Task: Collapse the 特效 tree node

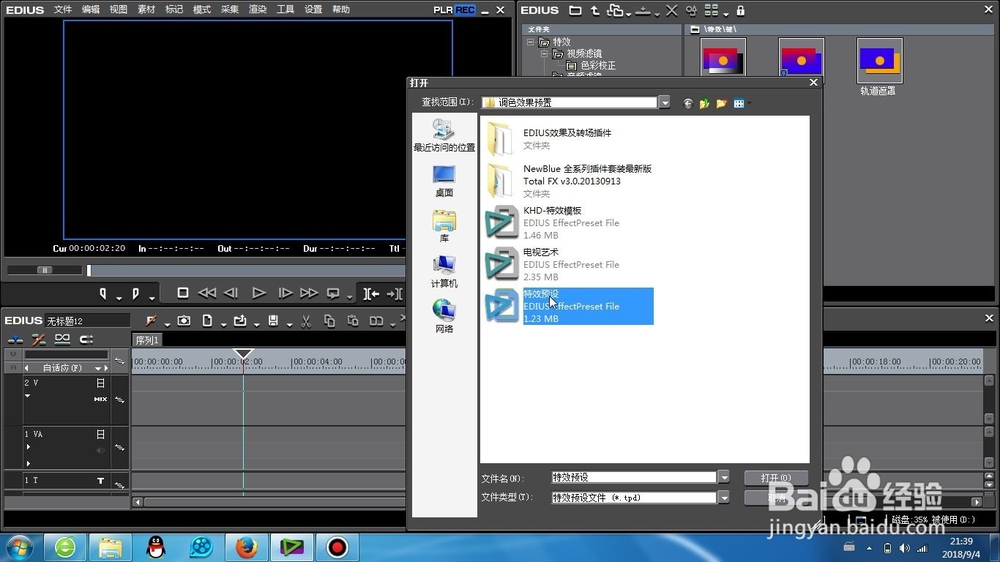Action: click(x=530, y=41)
